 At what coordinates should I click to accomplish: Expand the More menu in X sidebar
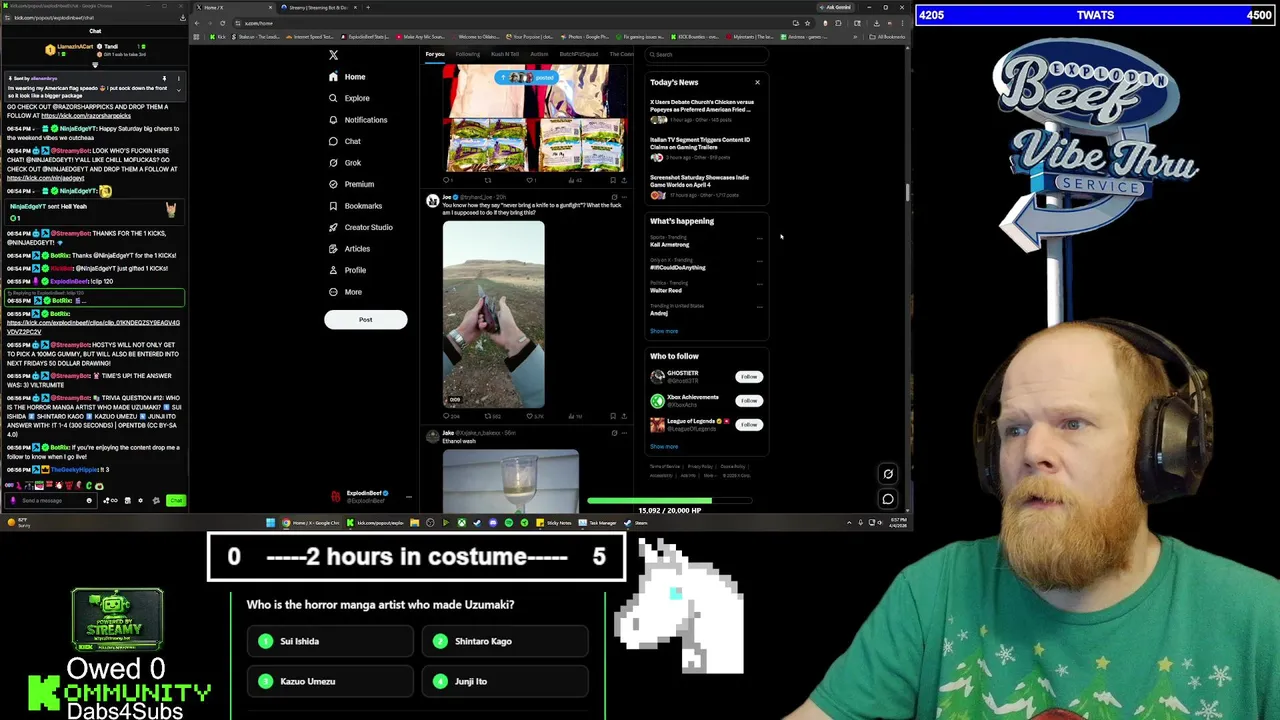345,292
